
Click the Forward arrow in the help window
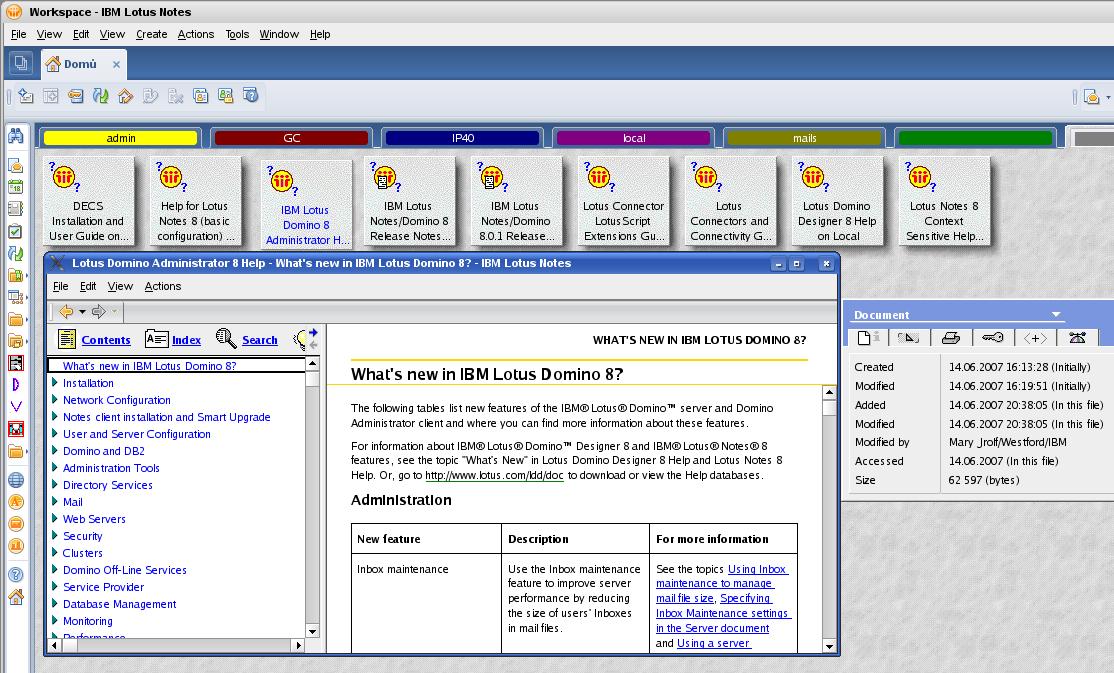[x=99, y=311]
